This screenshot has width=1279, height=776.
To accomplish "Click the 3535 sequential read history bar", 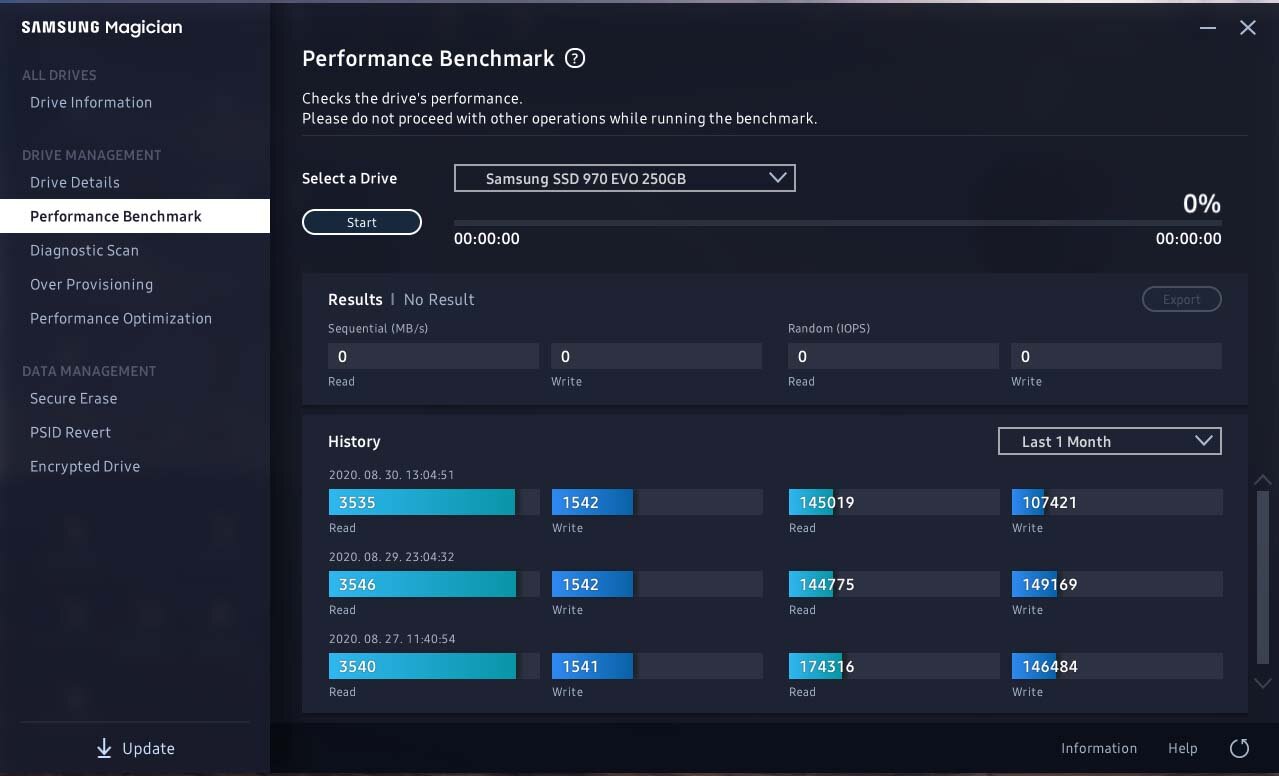I will (433, 502).
